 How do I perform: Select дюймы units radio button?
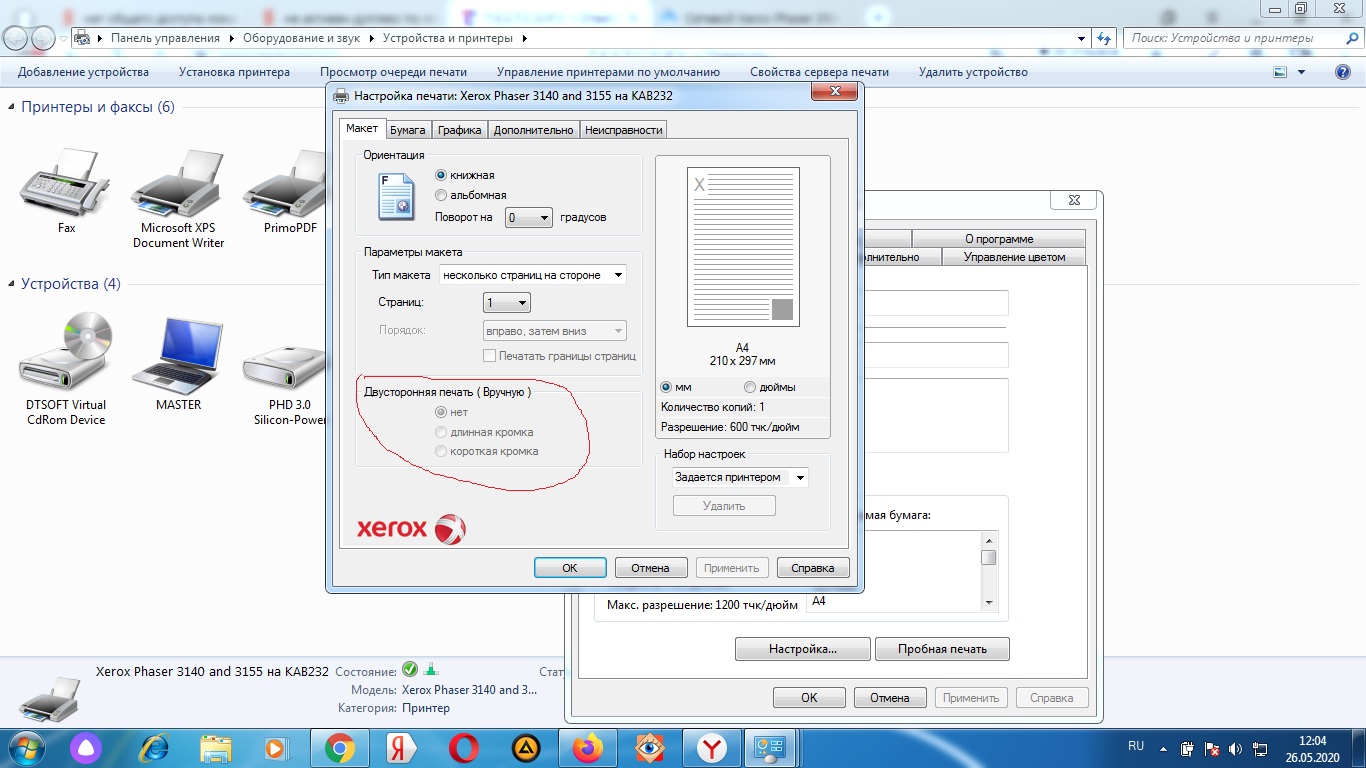[750, 387]
